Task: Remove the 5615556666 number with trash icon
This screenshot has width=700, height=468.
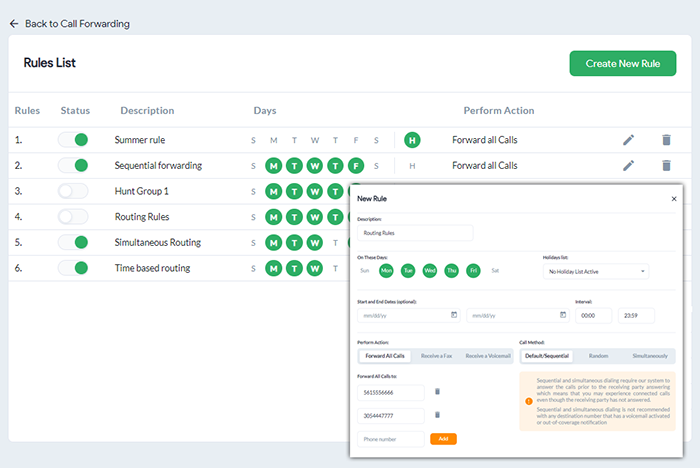Action: (x=438, y=392)
